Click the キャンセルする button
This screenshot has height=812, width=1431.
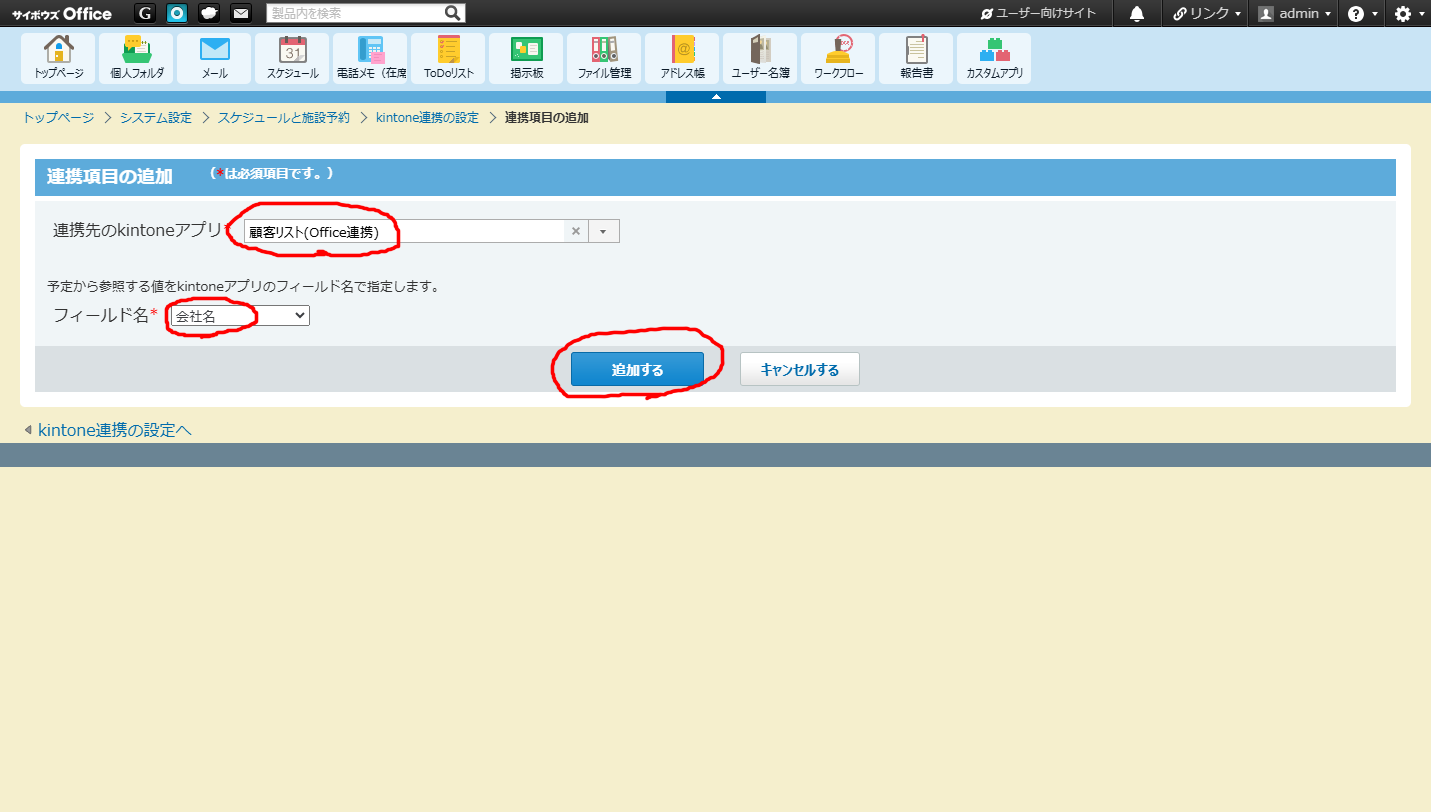click(x=800, y=369)
